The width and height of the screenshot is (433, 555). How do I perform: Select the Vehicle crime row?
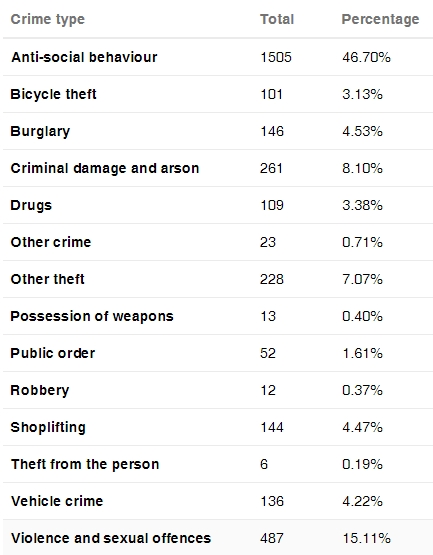coord(218,501)
